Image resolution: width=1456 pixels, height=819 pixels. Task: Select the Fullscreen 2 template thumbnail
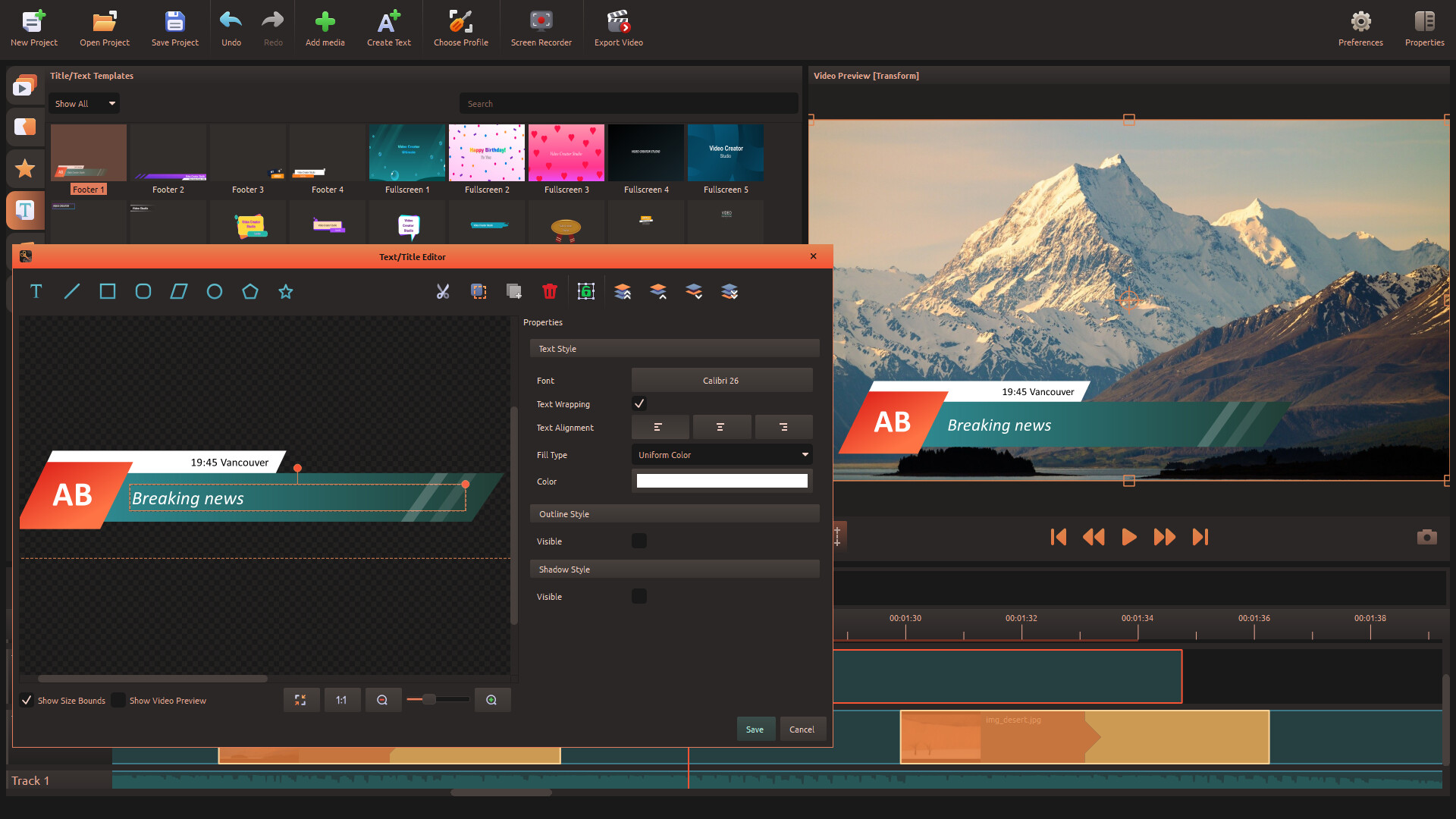[x=486, y=153]
